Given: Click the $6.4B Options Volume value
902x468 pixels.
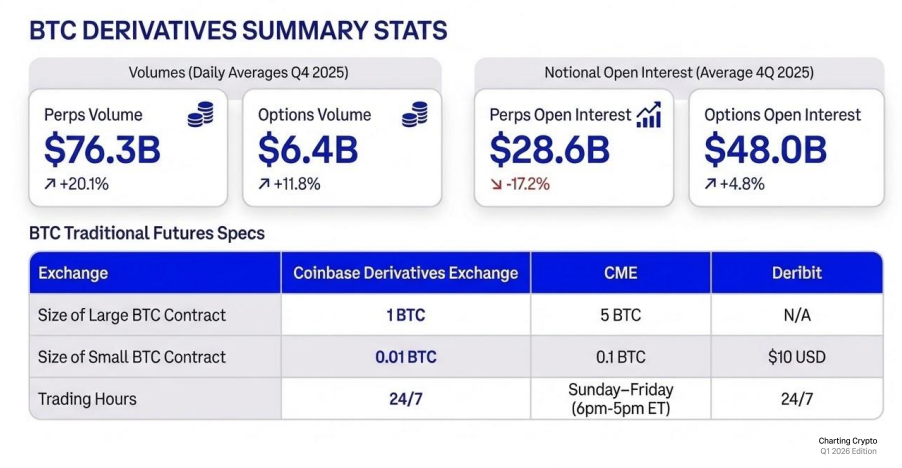Looking at the screenshot, I should [x=308, y=150].
